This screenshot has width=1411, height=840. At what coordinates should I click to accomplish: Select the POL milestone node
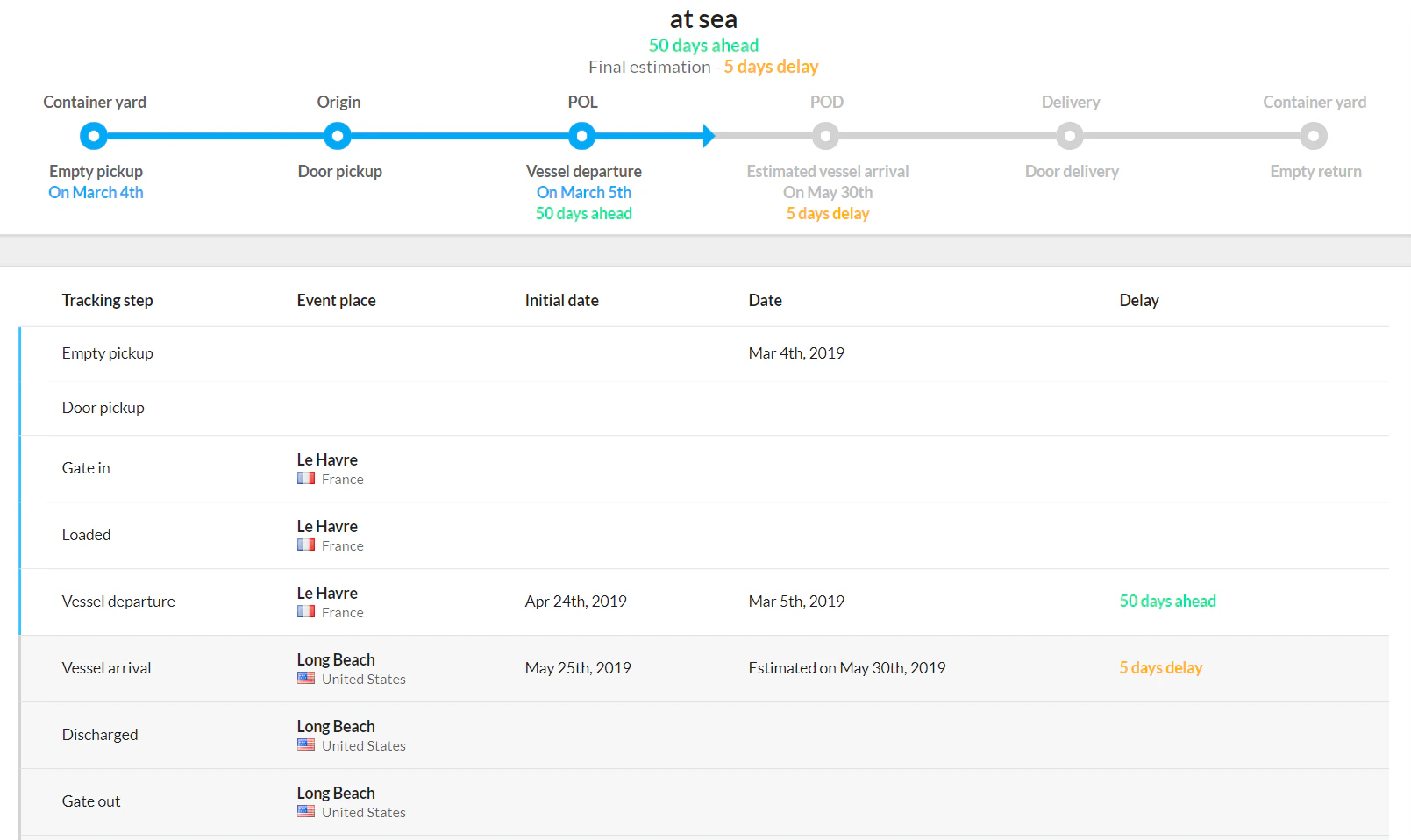tap(581, 136)
